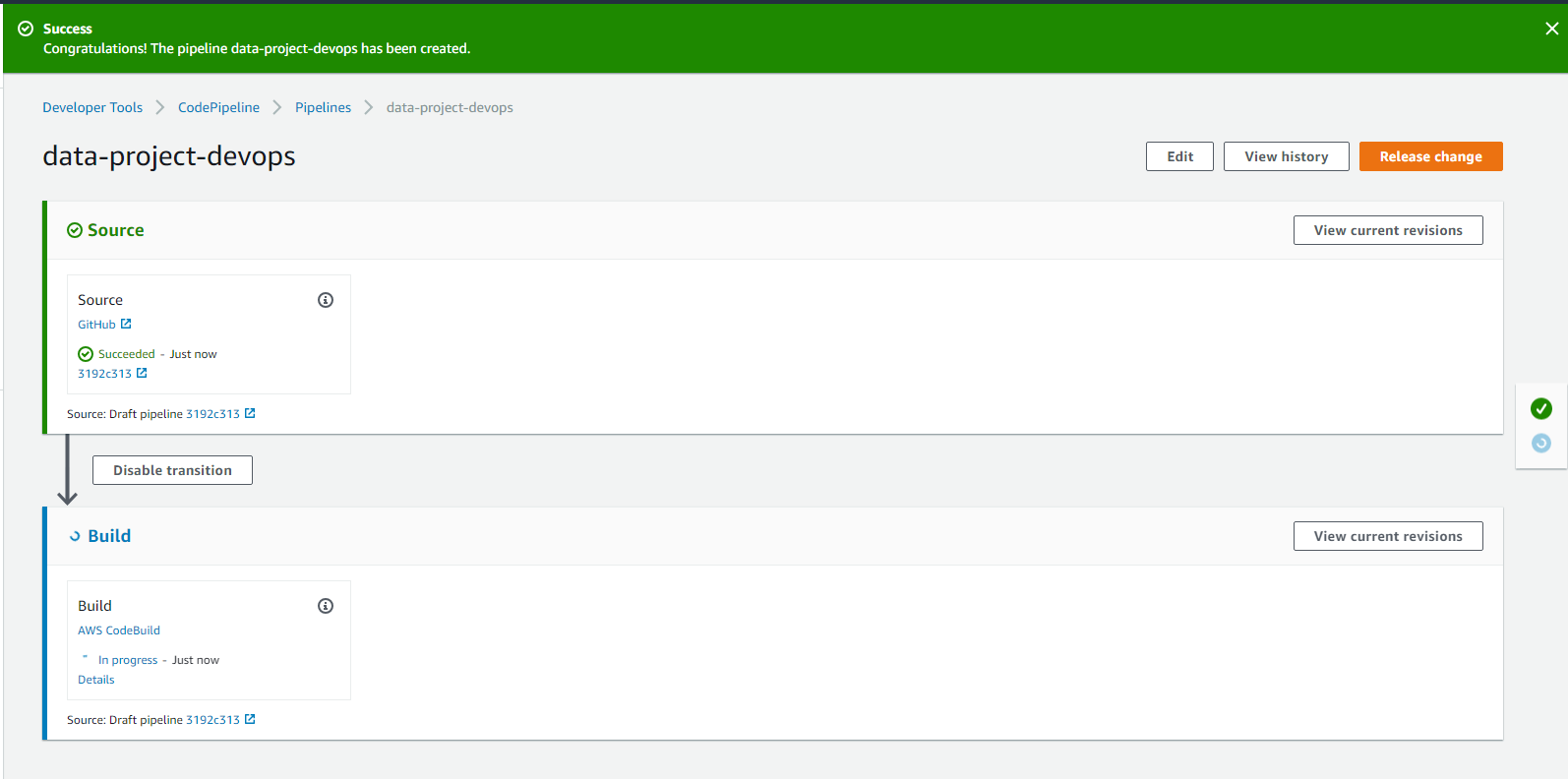Open commit 3192c313 in Source action card

104,374
